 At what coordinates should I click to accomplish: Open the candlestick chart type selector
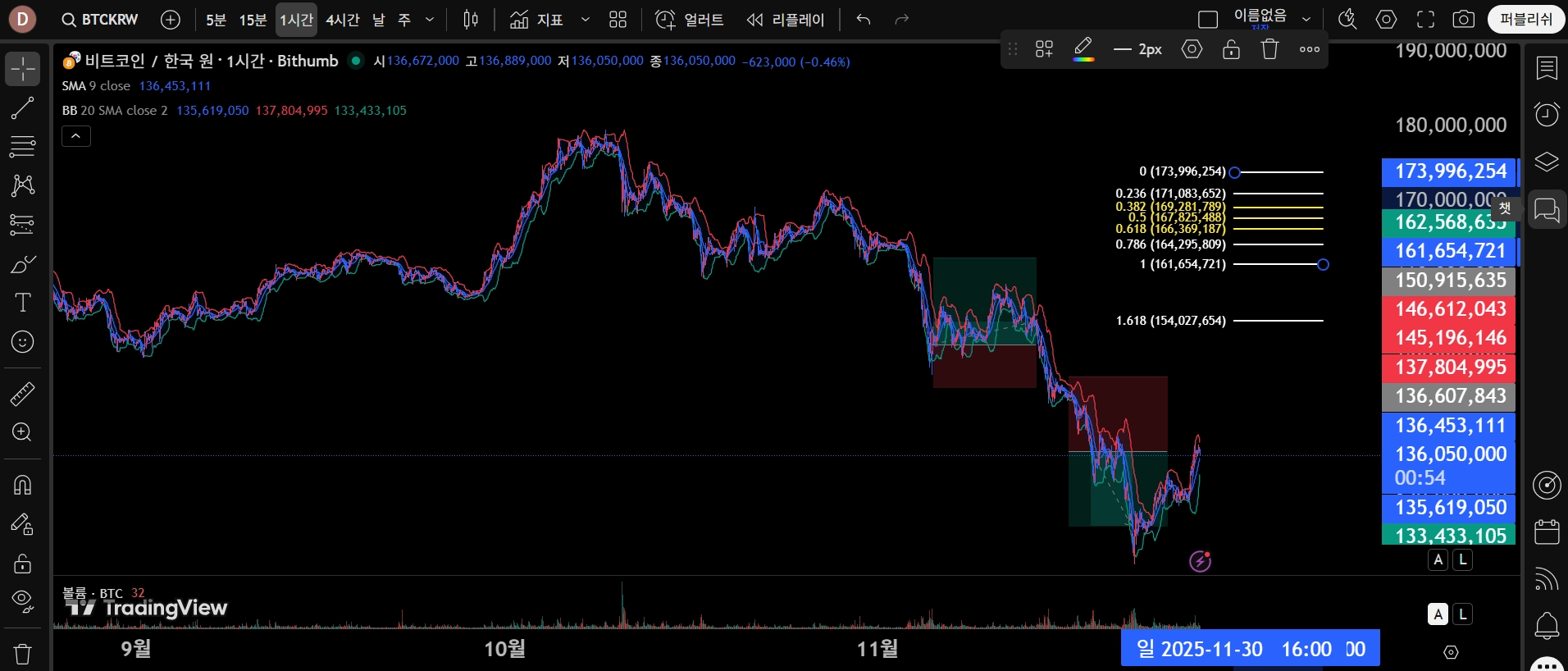click(471, 20)
